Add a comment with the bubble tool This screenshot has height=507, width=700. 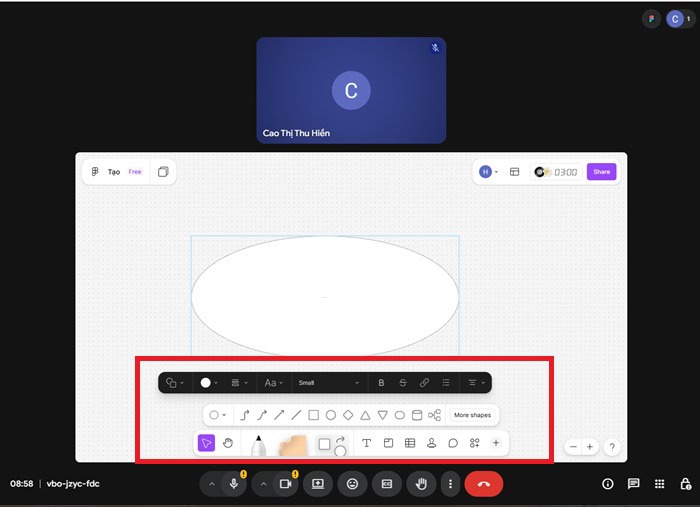click(453, 443)
